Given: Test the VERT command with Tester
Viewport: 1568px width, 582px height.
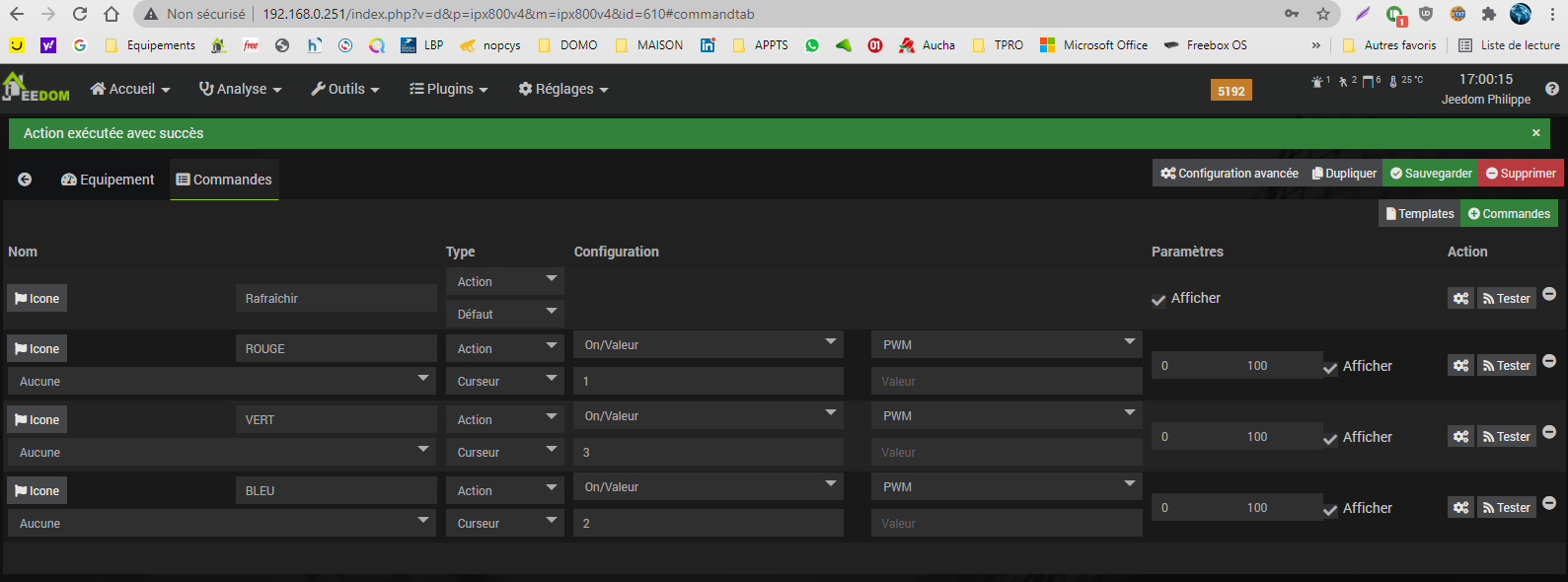Looking at the screenshot, I should tap(1506, 437).
